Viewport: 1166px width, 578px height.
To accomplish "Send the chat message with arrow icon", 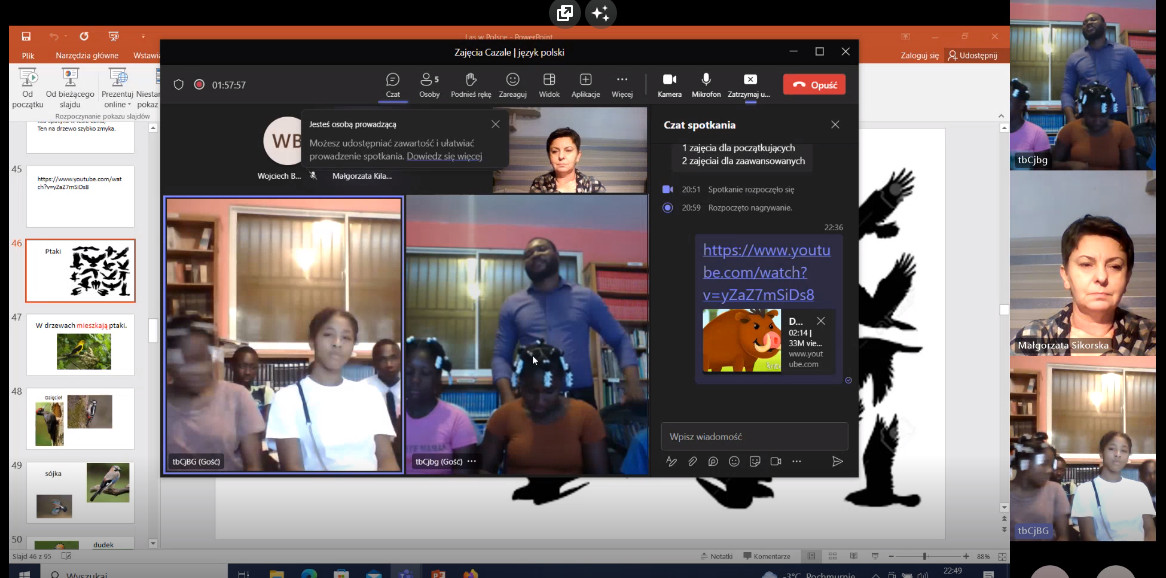I will [837, 461].
